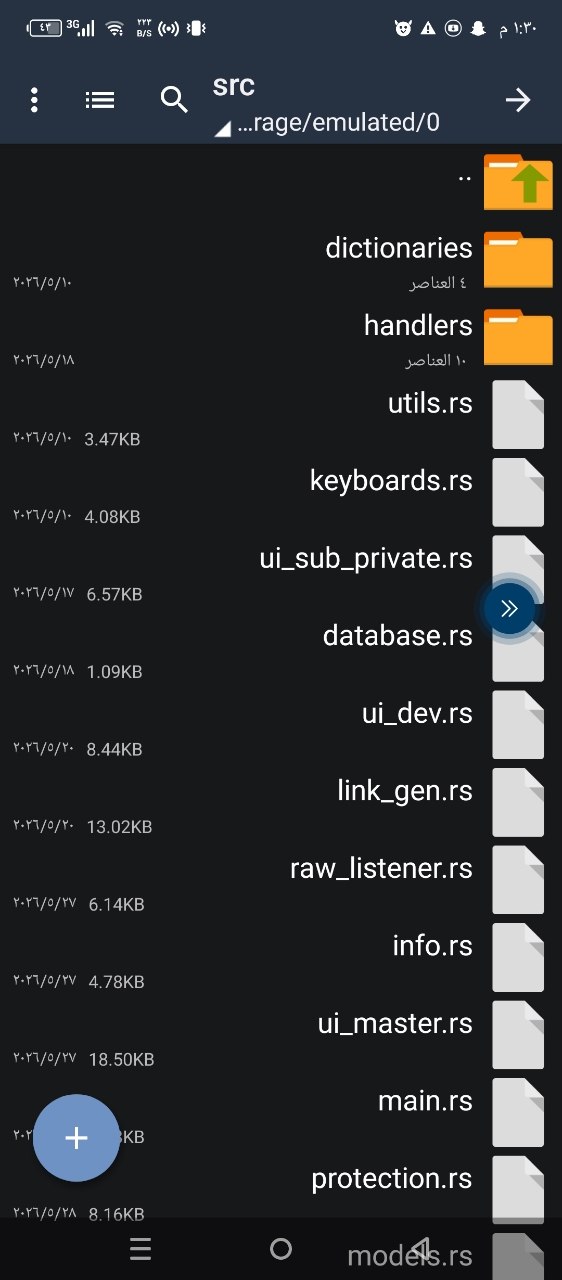Open database.rs file
The height and width of the screenshot is (1280, 562).
[x=281, y=647]
